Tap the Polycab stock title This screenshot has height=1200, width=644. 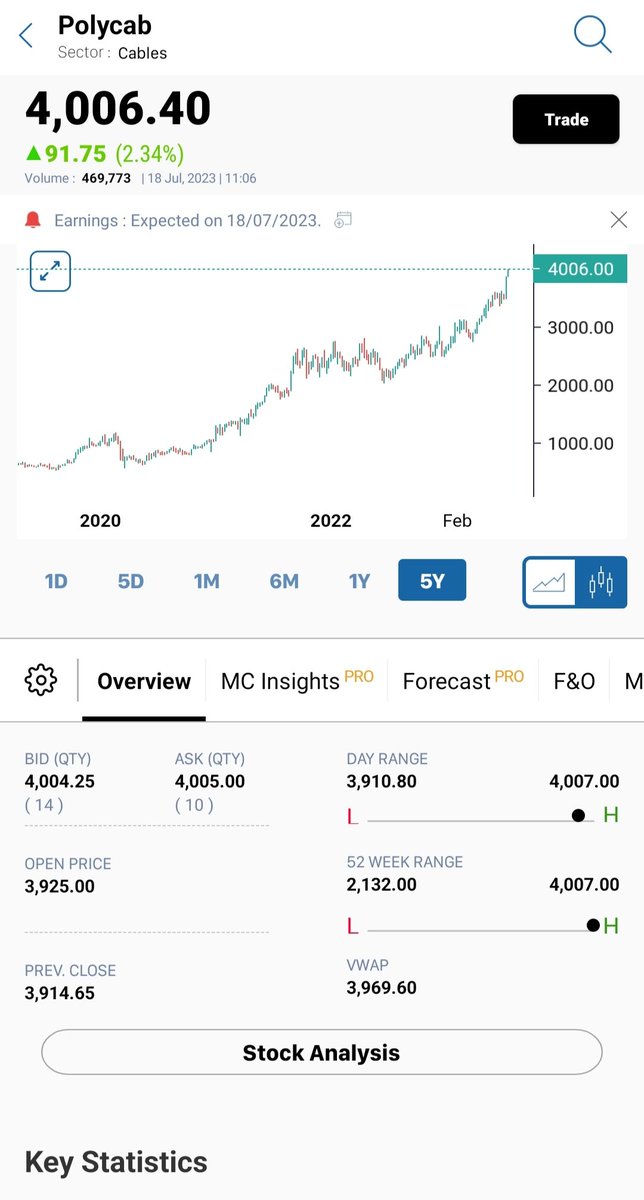[x=105, y=26]
